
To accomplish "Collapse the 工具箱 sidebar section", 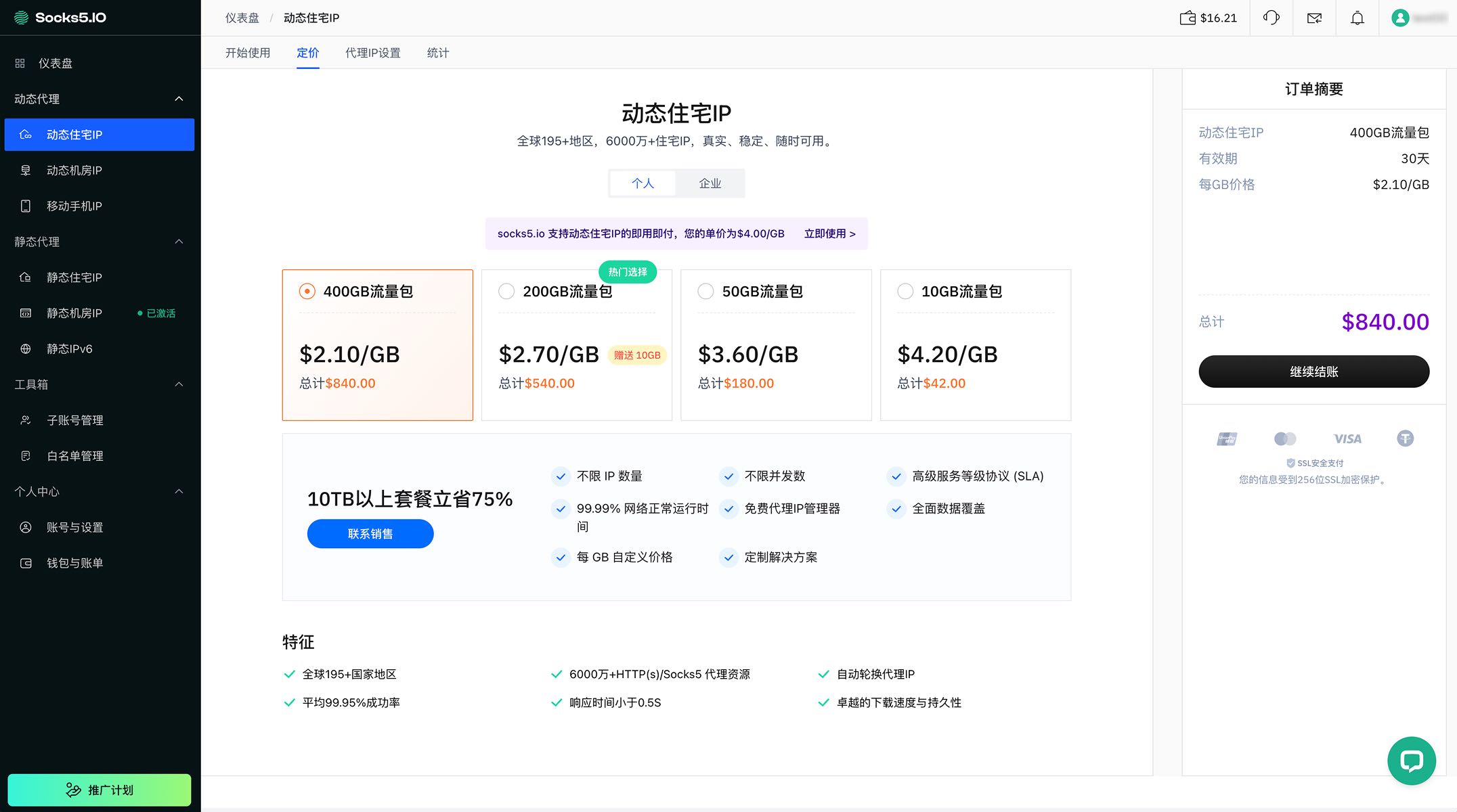I will click(x=179, y=384).
